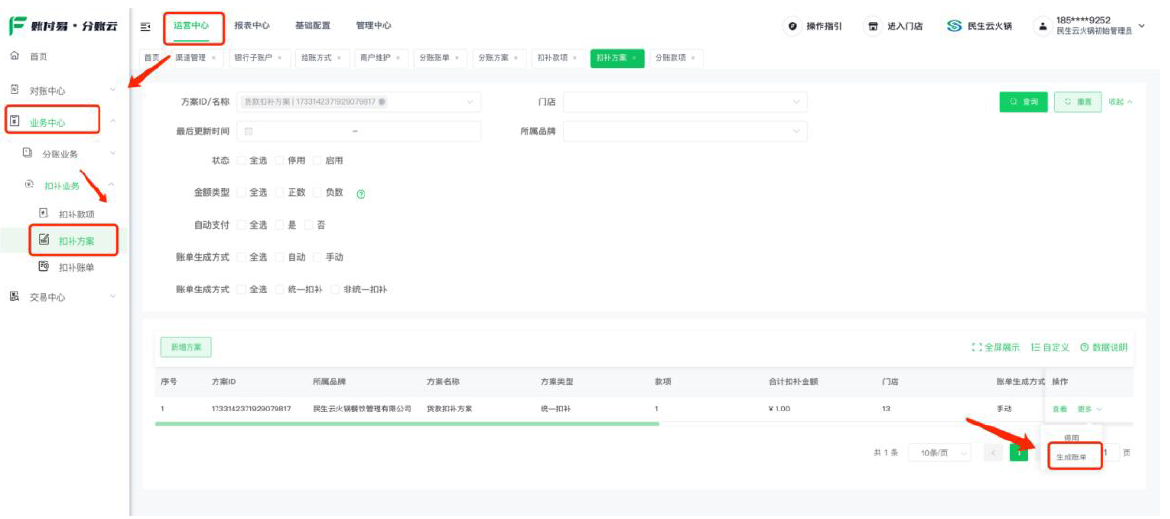Viewport: 1170px width, 519px height.
Task: Open 扣补账单 in the sidebar
Action: [x=76, y=267]
